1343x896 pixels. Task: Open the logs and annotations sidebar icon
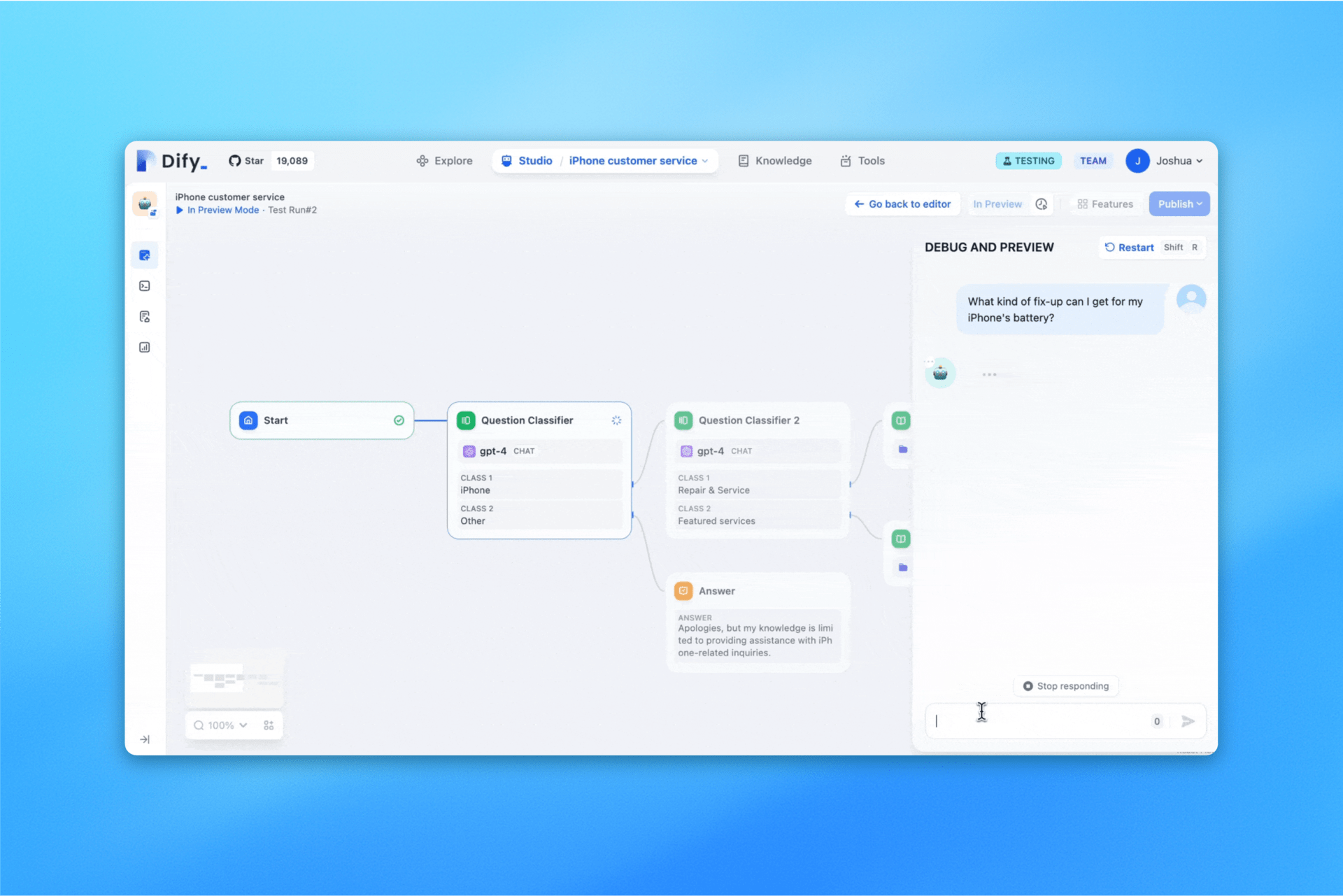145,317
